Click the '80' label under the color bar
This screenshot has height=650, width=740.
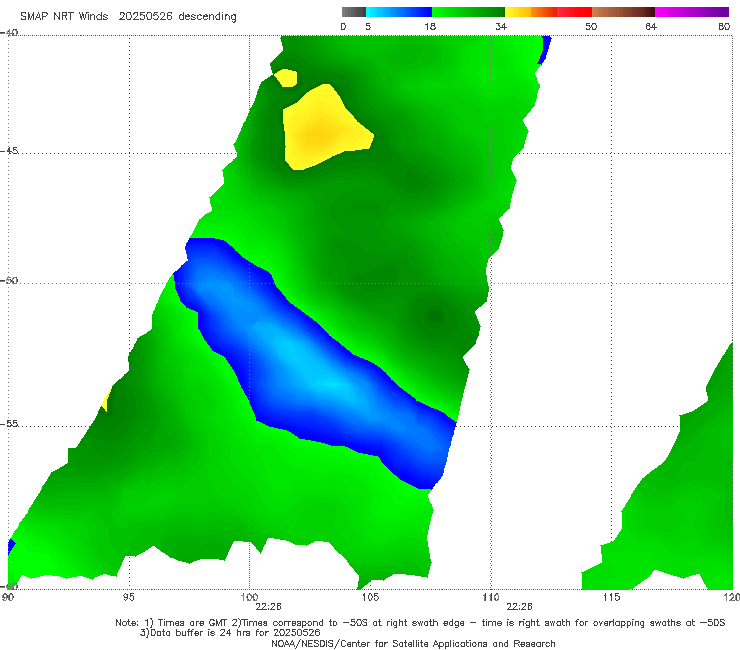pos(724,27)
